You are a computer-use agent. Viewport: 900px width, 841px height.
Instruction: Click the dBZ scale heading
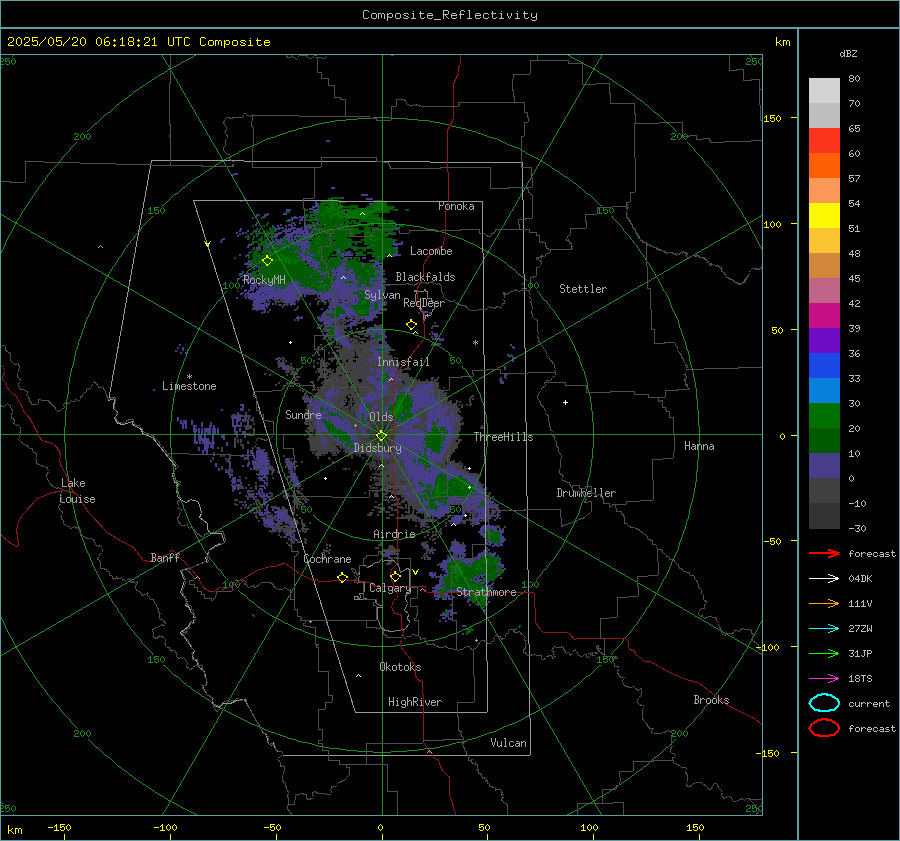tap(848, 53)
